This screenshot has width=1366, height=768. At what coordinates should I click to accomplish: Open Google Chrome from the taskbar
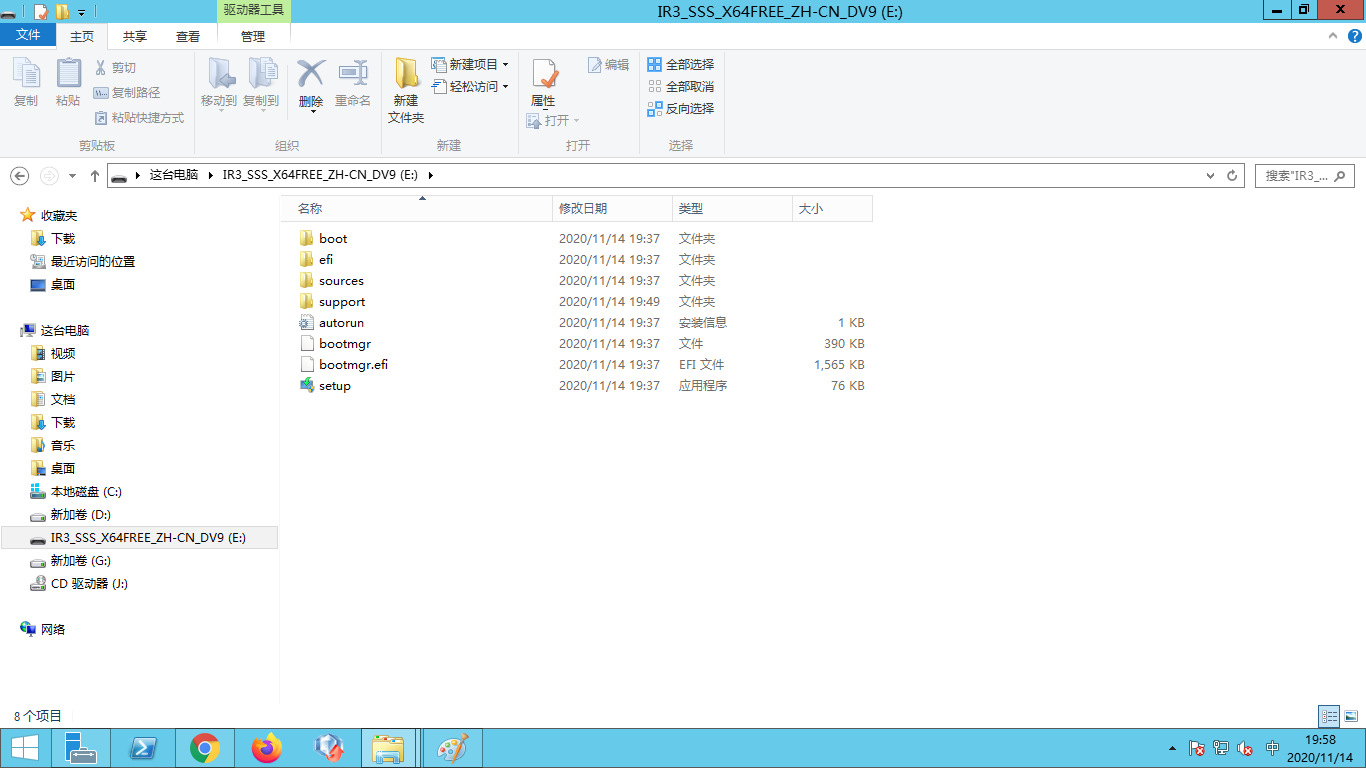[x=205, y=748]
